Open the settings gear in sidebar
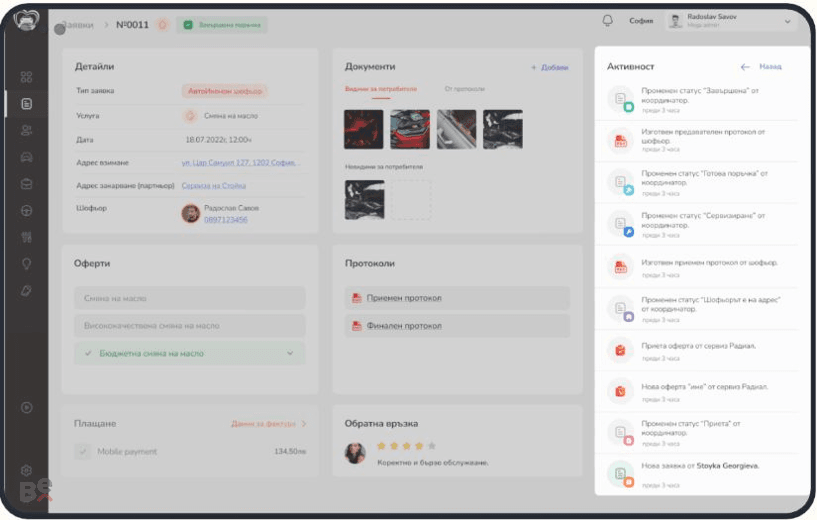This screenshot has height=520, width=817. point(26,471)
